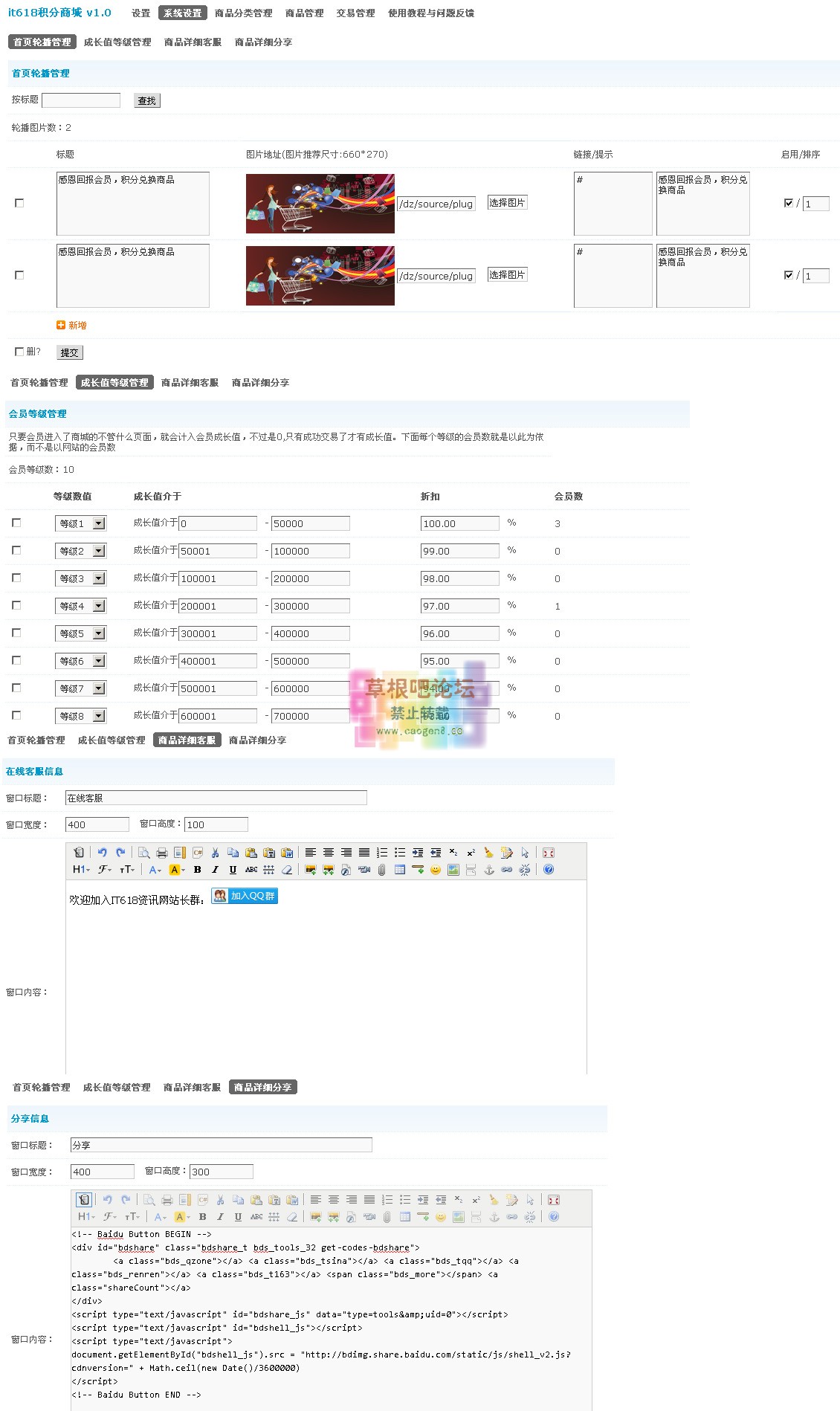Open text highlight color in customer service editor
Screen dimensions: 840x1411
click(177, 870)
